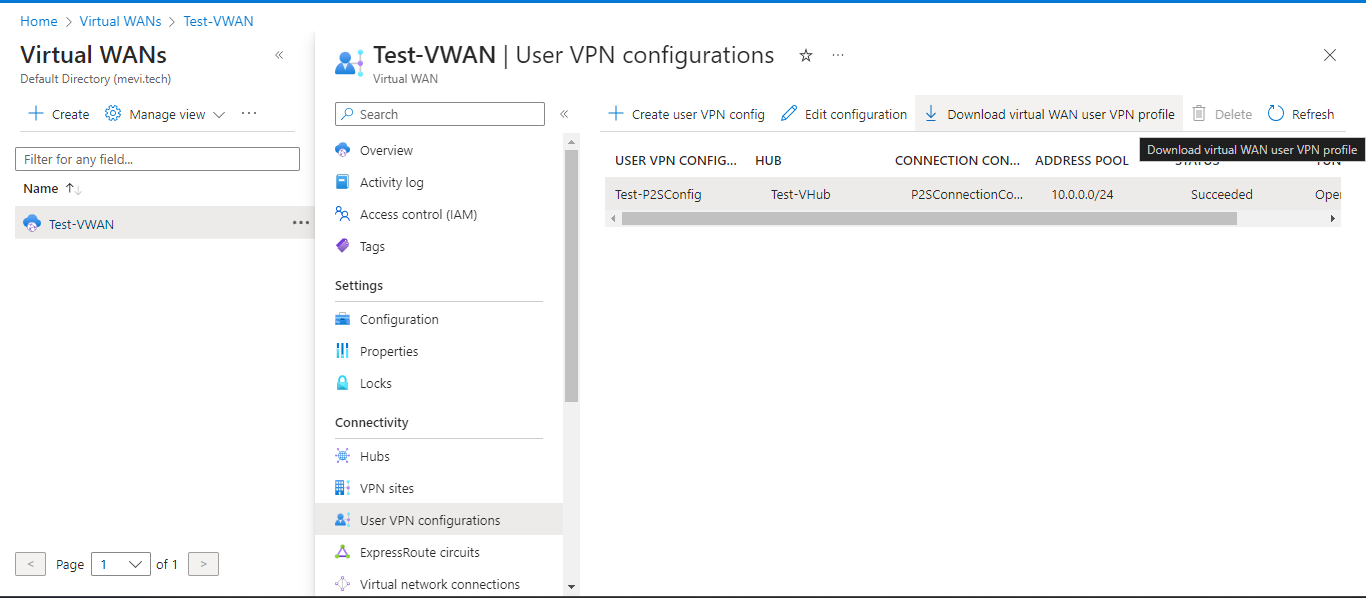Select the Test-P2SConfig table cell
The image size is (1366, 598).
pos(658,194)
